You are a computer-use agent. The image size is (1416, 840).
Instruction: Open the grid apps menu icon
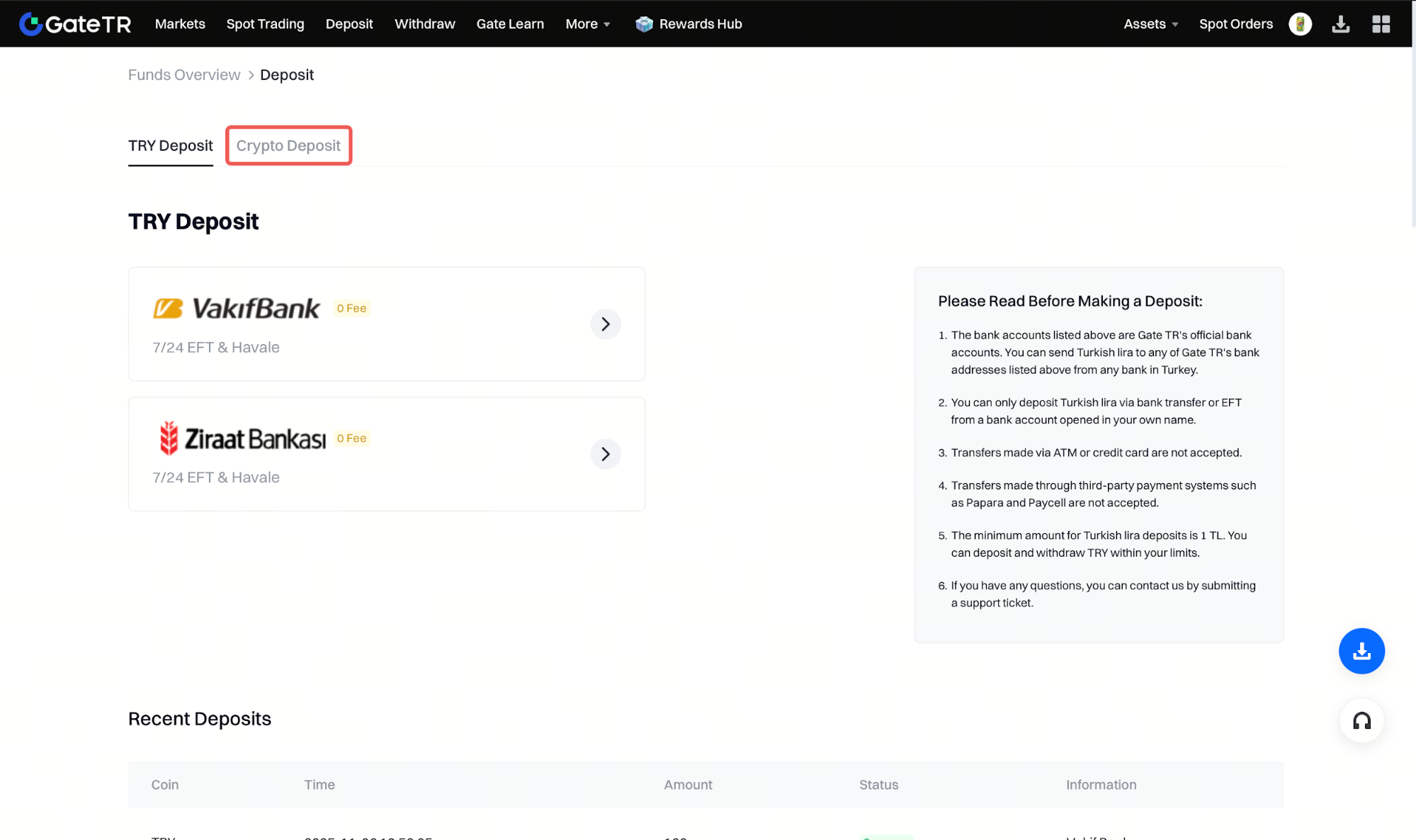point(1381,24)
